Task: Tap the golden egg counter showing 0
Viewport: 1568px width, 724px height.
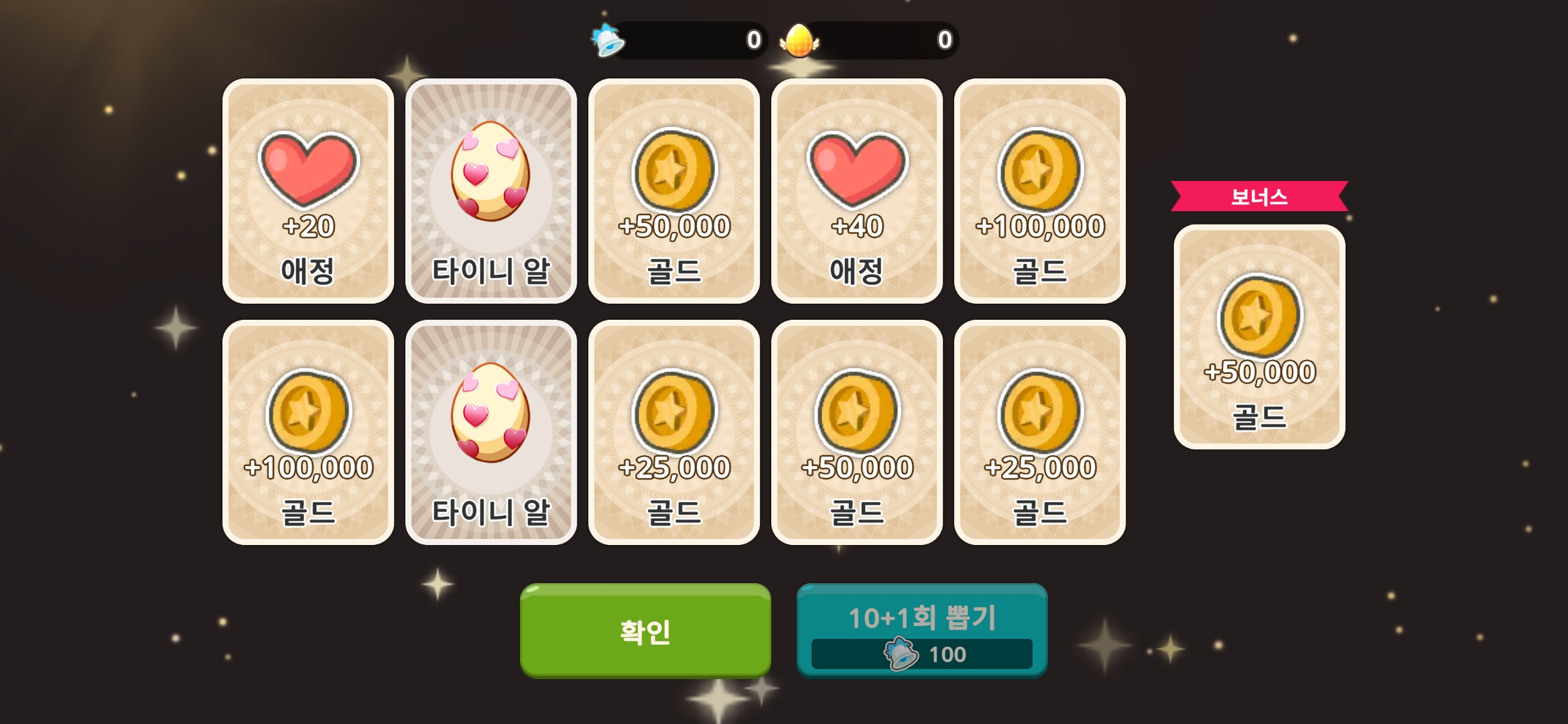Action: click(881, 40)
